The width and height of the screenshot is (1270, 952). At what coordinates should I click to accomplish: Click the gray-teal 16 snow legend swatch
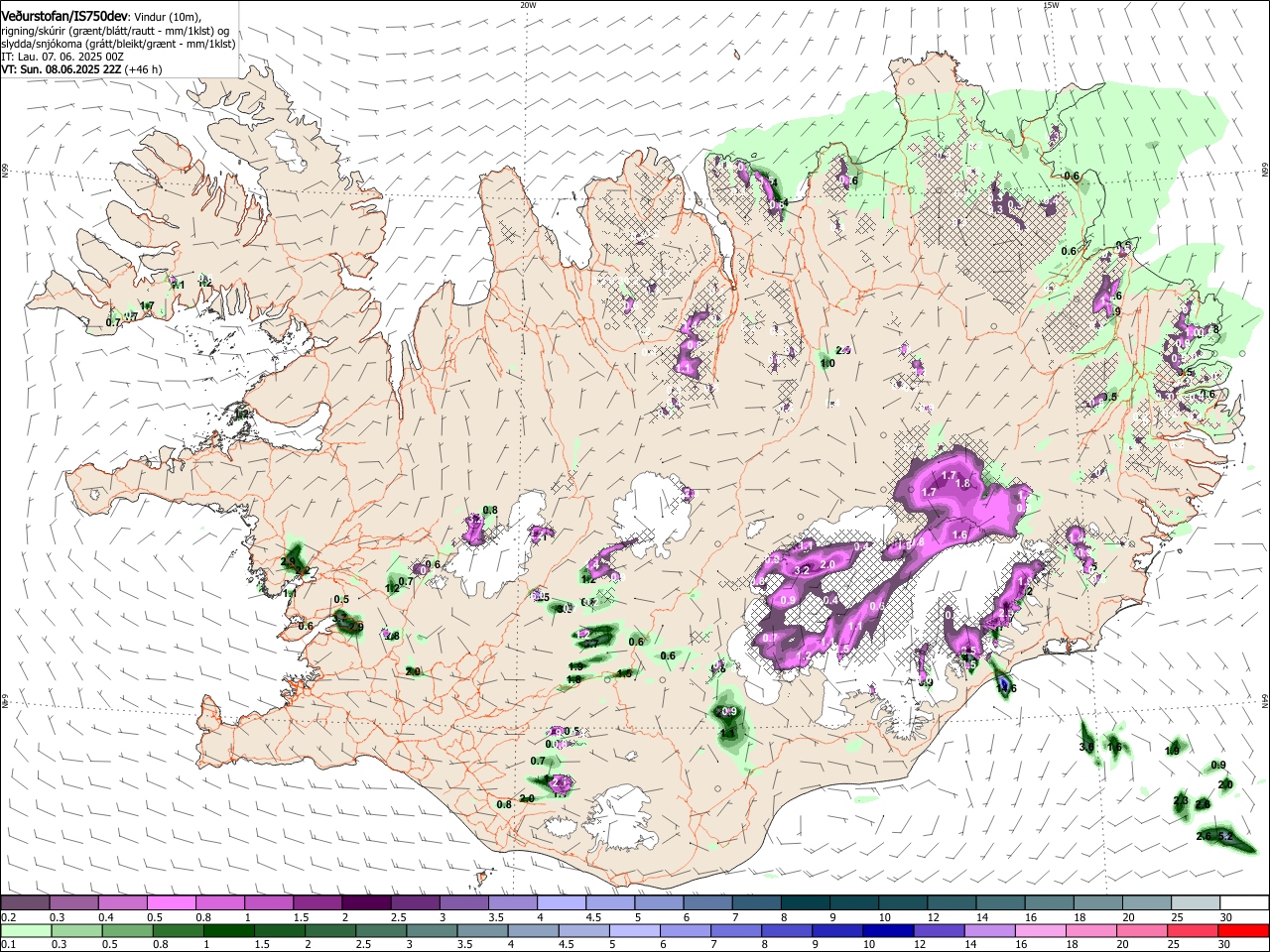click(1048, 903)
